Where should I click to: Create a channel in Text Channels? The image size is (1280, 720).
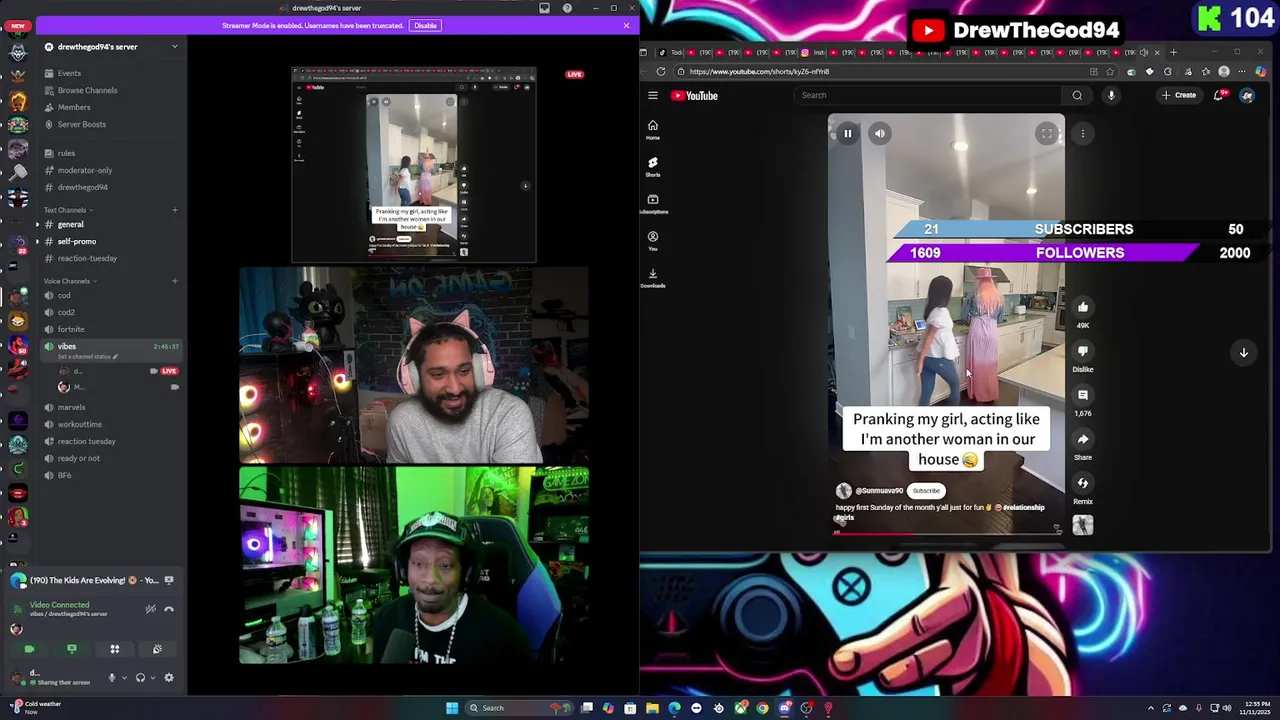[174, 210]
